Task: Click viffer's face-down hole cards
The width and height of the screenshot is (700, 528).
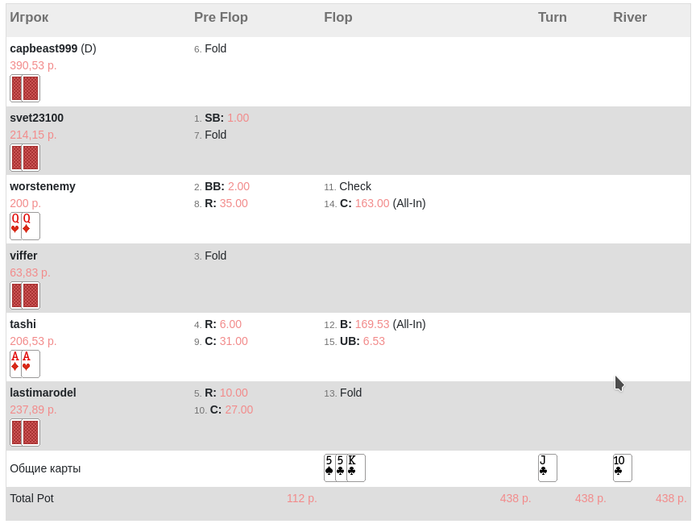Action: (x=25, y=295)
